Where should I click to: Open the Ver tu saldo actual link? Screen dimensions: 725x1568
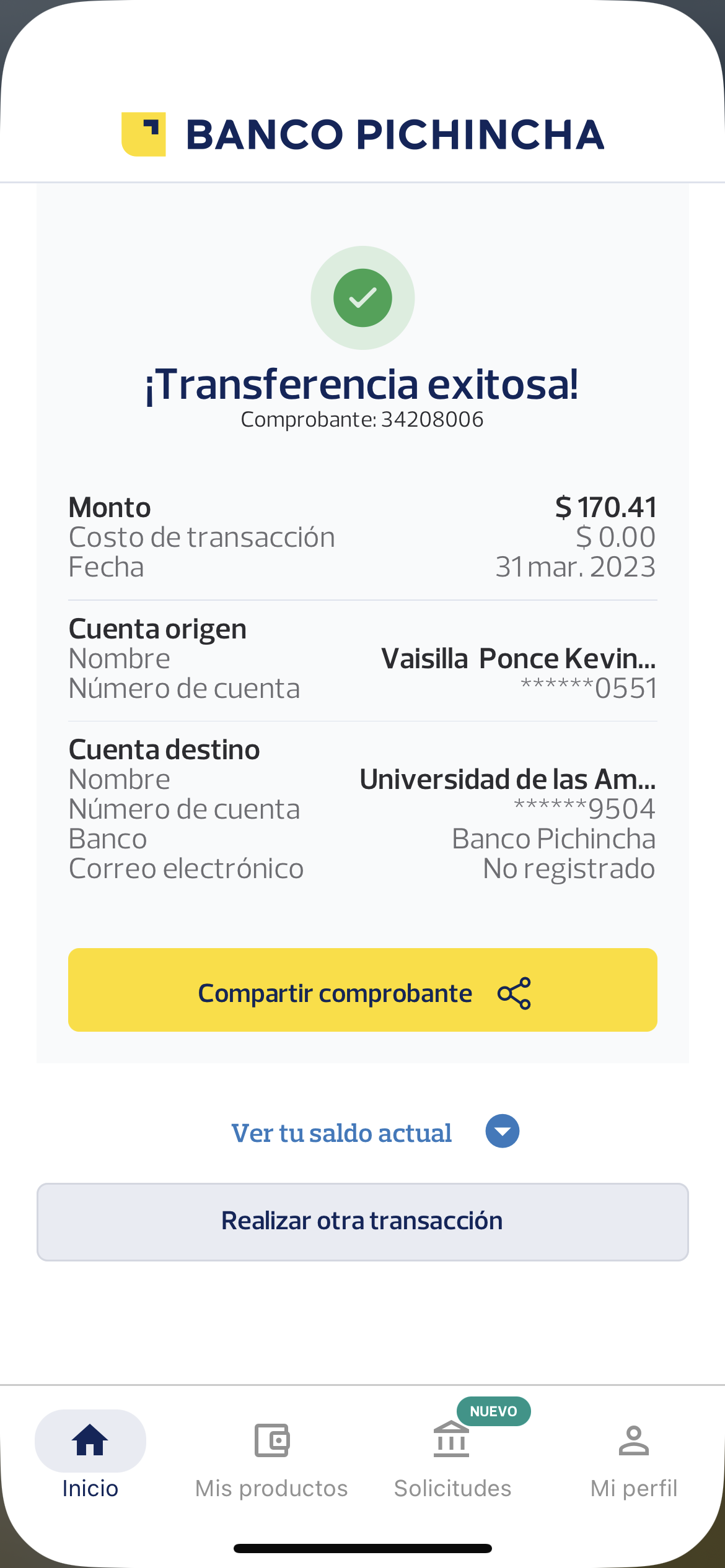(x=341, y=1133)
